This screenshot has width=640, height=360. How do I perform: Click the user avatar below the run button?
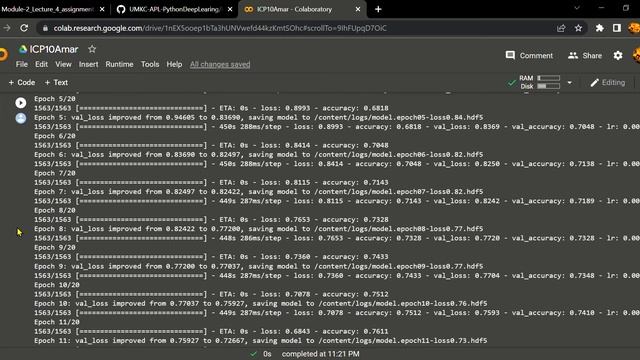[21, 118]
